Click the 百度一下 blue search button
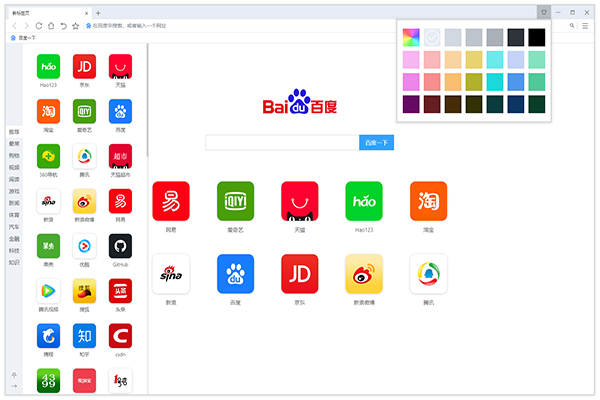This screenshot has width=600, height=400. [x=376, y=143]
